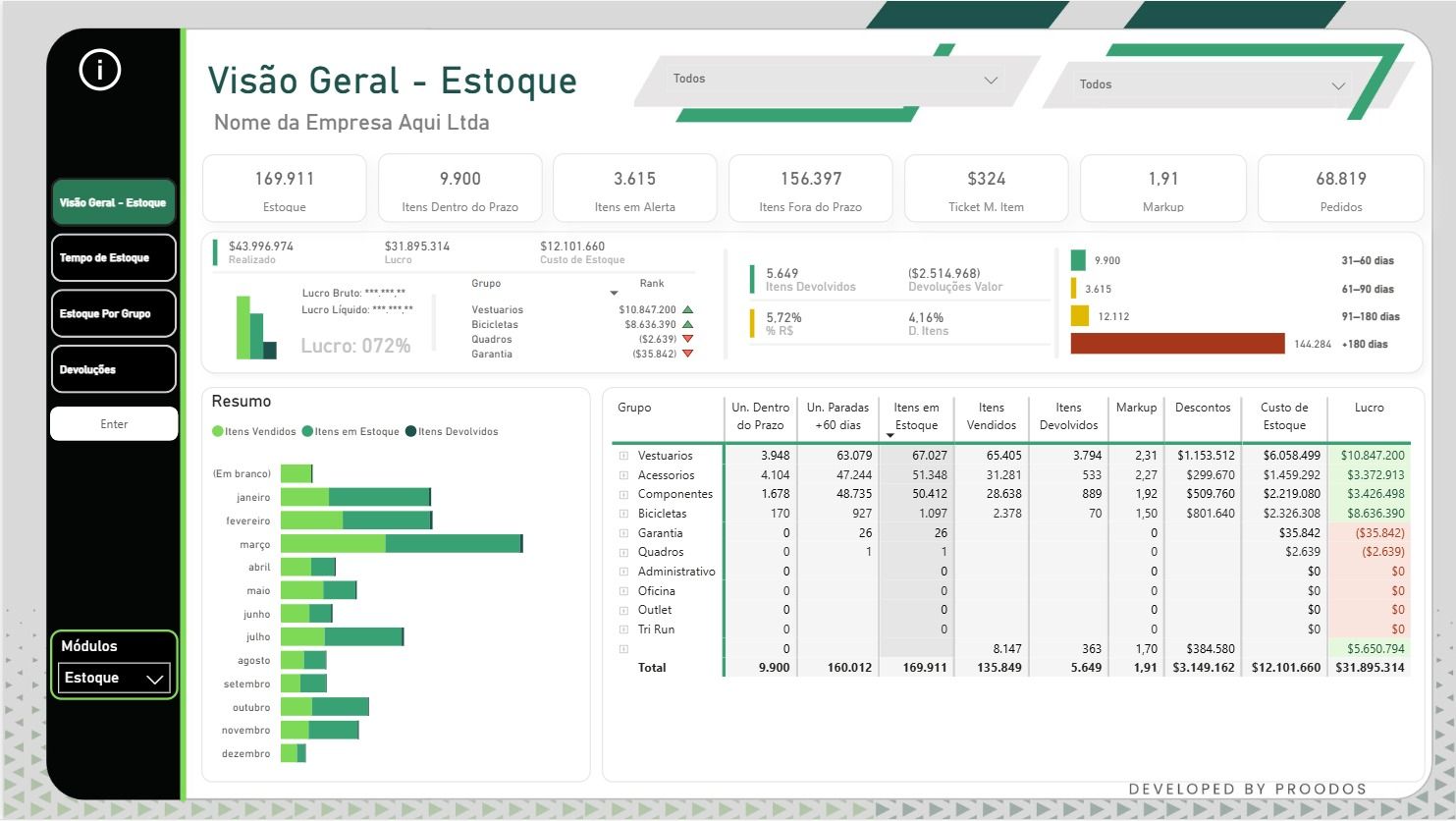This screenshot has height=821, width=1456.
Task: Click the Garantia loss value ($35.842) in the table
Action: [1379, 533]
